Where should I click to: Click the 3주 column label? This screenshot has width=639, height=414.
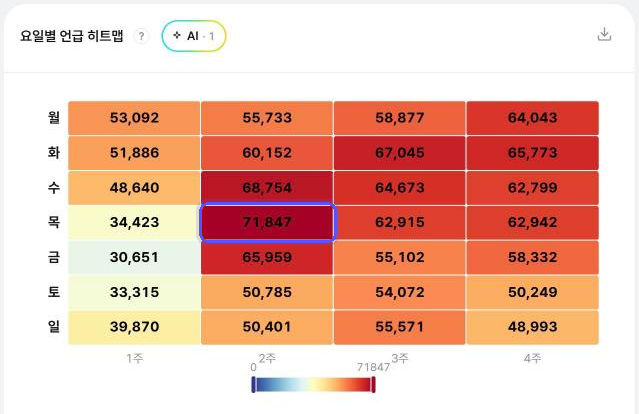[400, 358]
